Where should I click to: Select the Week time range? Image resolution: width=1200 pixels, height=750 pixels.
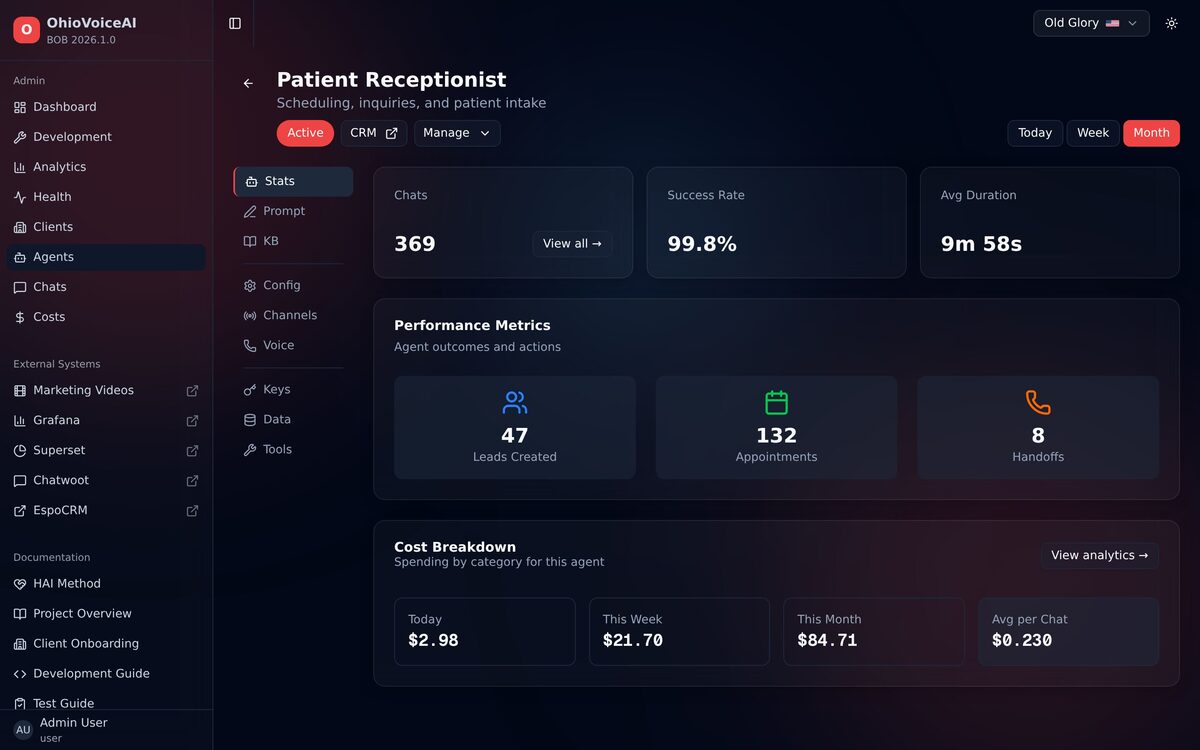pyautogui.click(x=1092, y=133)
